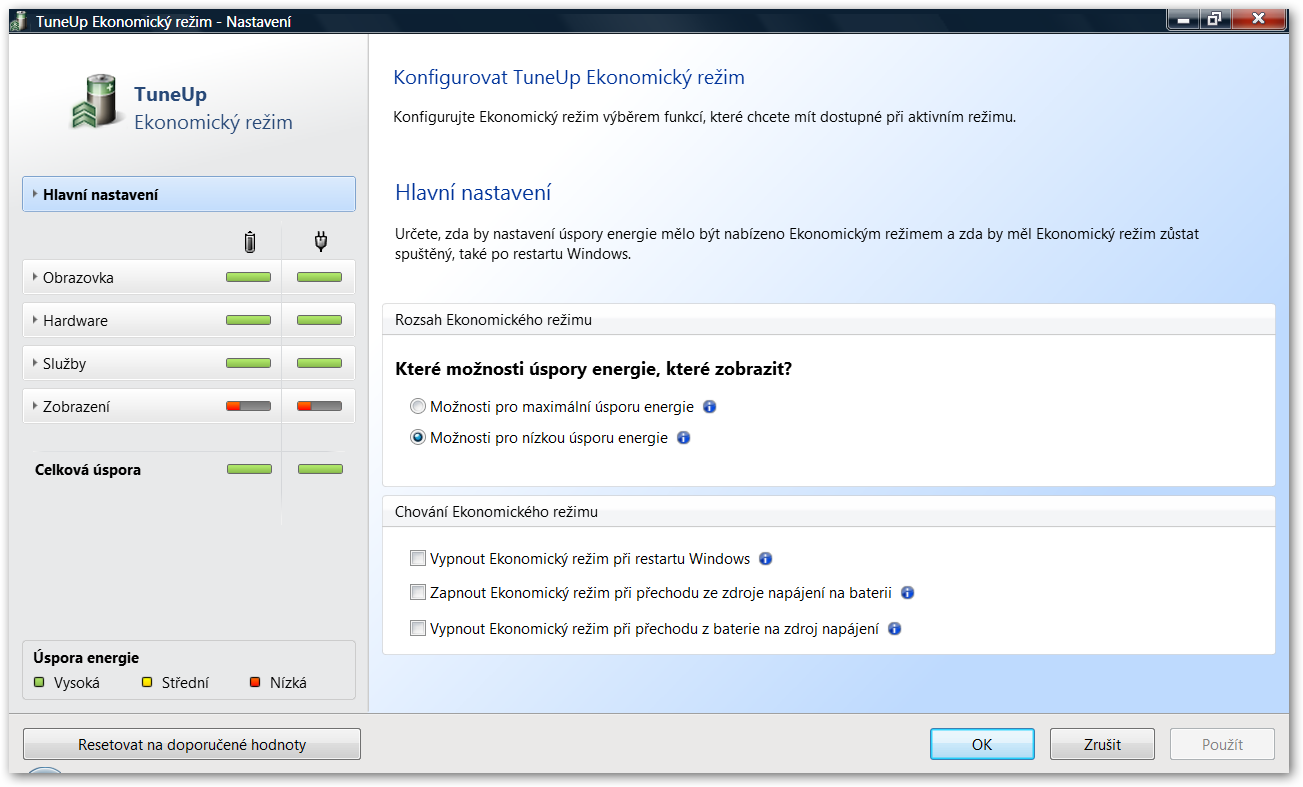Click the info icon next to nízkou úsporu energie

click(x=684, y=438)
